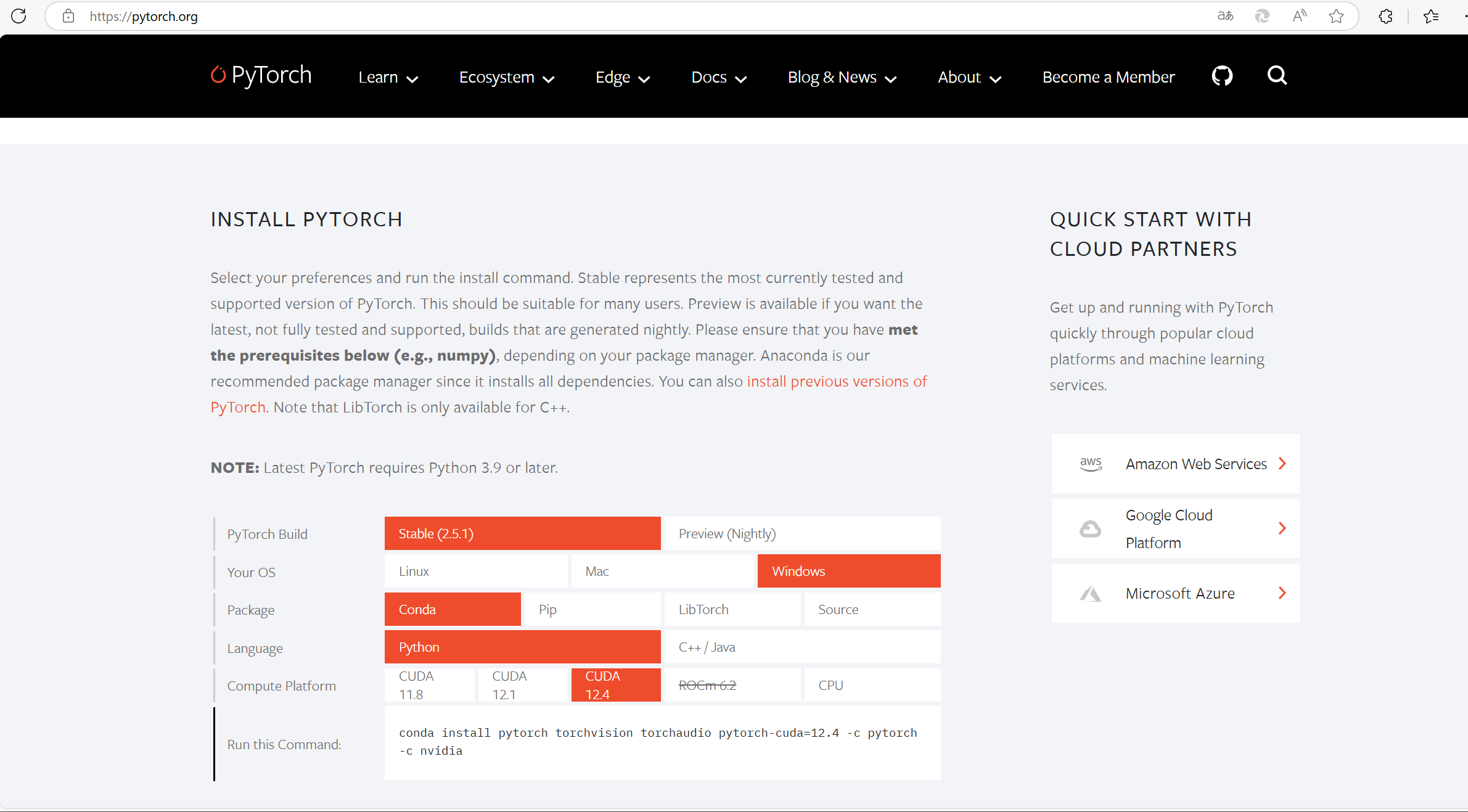The image size is (1468, 812).
Task: Click the ROCm 6.2 platform option
Action: pos(732,685)
